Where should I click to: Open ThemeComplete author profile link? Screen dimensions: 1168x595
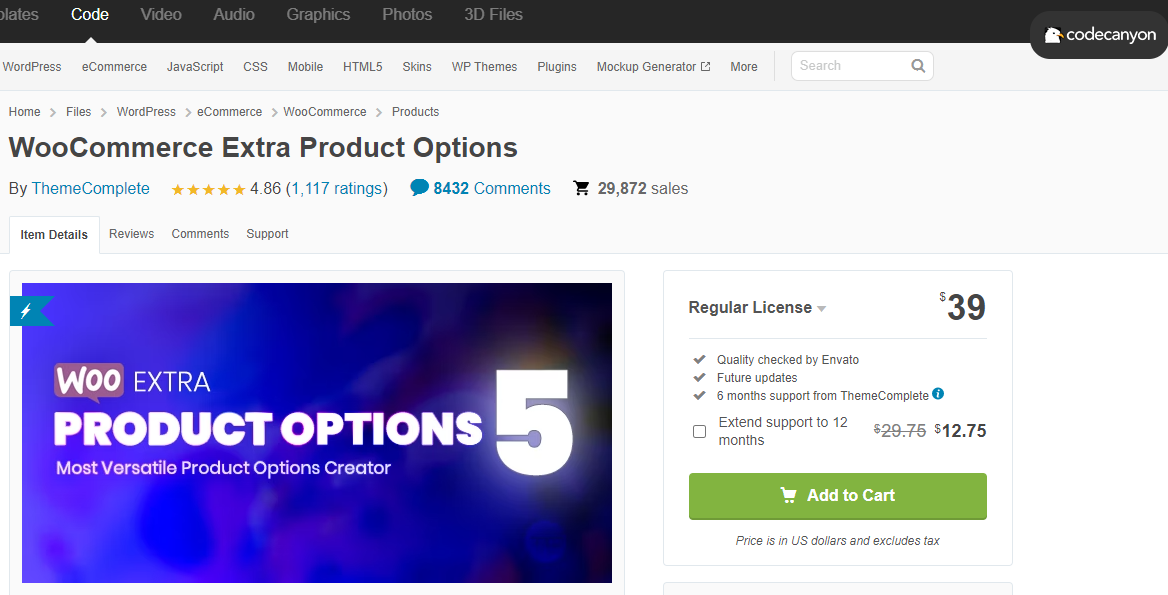click(90, 188)
